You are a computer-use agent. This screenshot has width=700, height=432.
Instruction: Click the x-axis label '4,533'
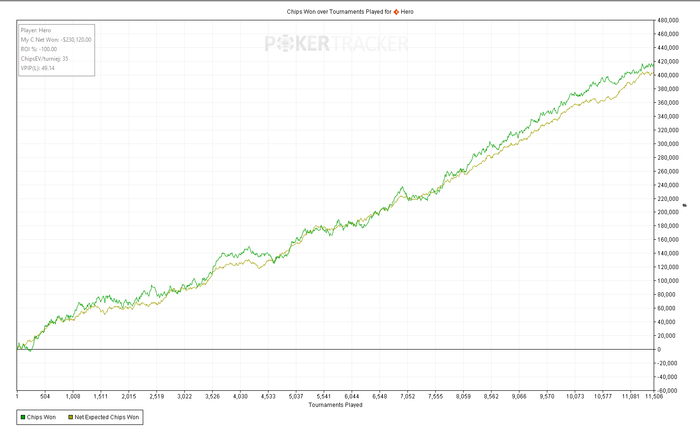point(268,396)
